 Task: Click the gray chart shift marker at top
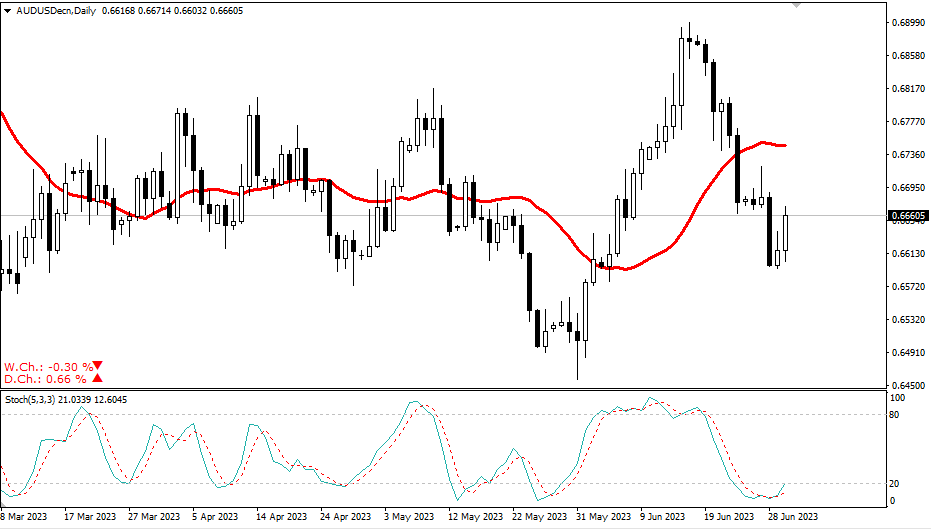click(796, 5)
